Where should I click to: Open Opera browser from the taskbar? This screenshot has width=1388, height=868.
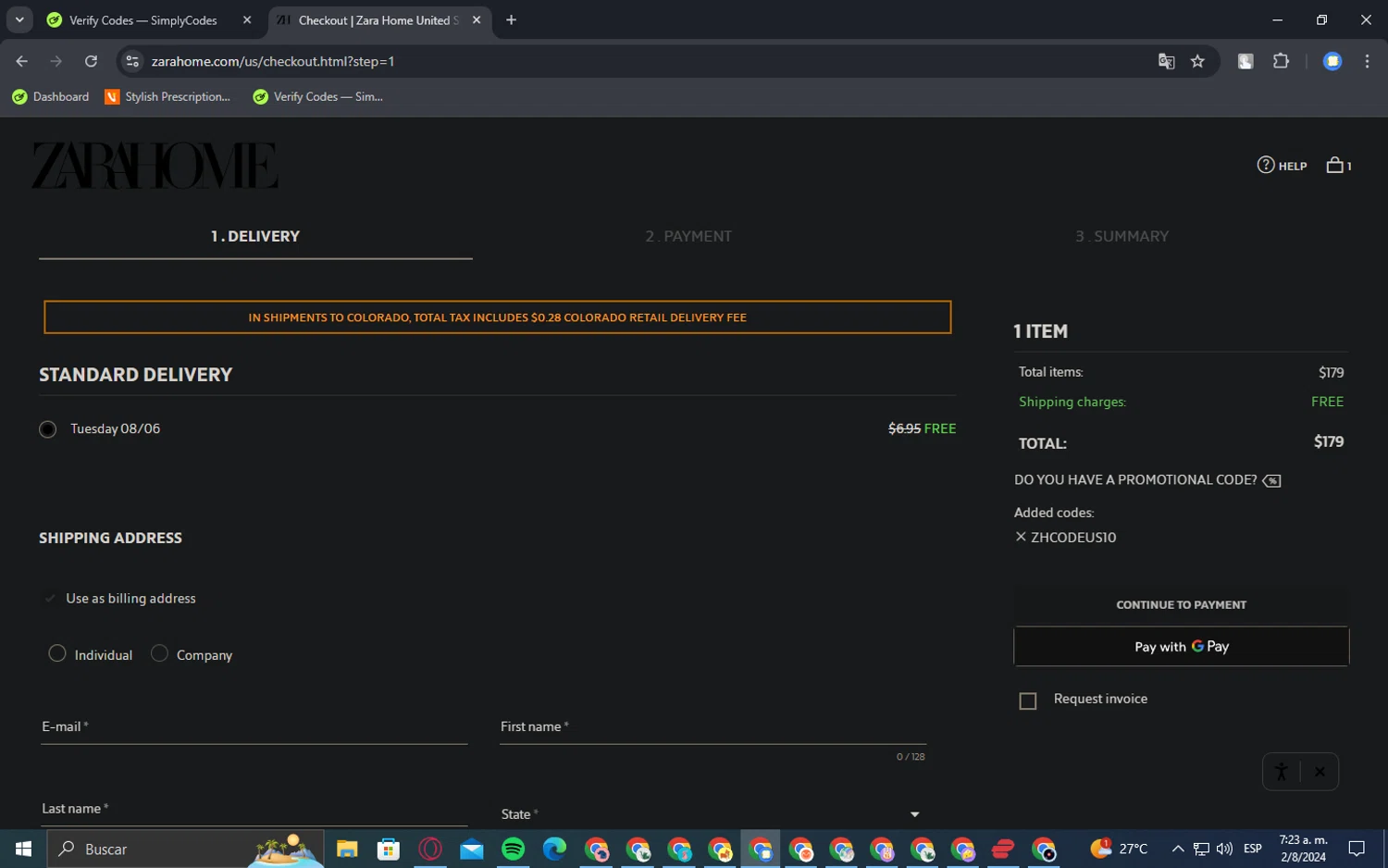(430, 849)
